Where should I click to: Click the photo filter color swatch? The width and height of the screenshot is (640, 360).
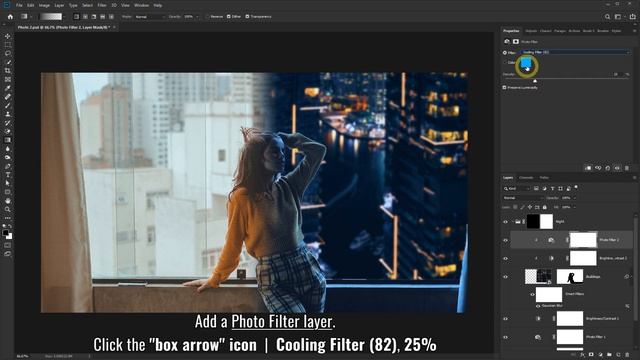(526, 63)
